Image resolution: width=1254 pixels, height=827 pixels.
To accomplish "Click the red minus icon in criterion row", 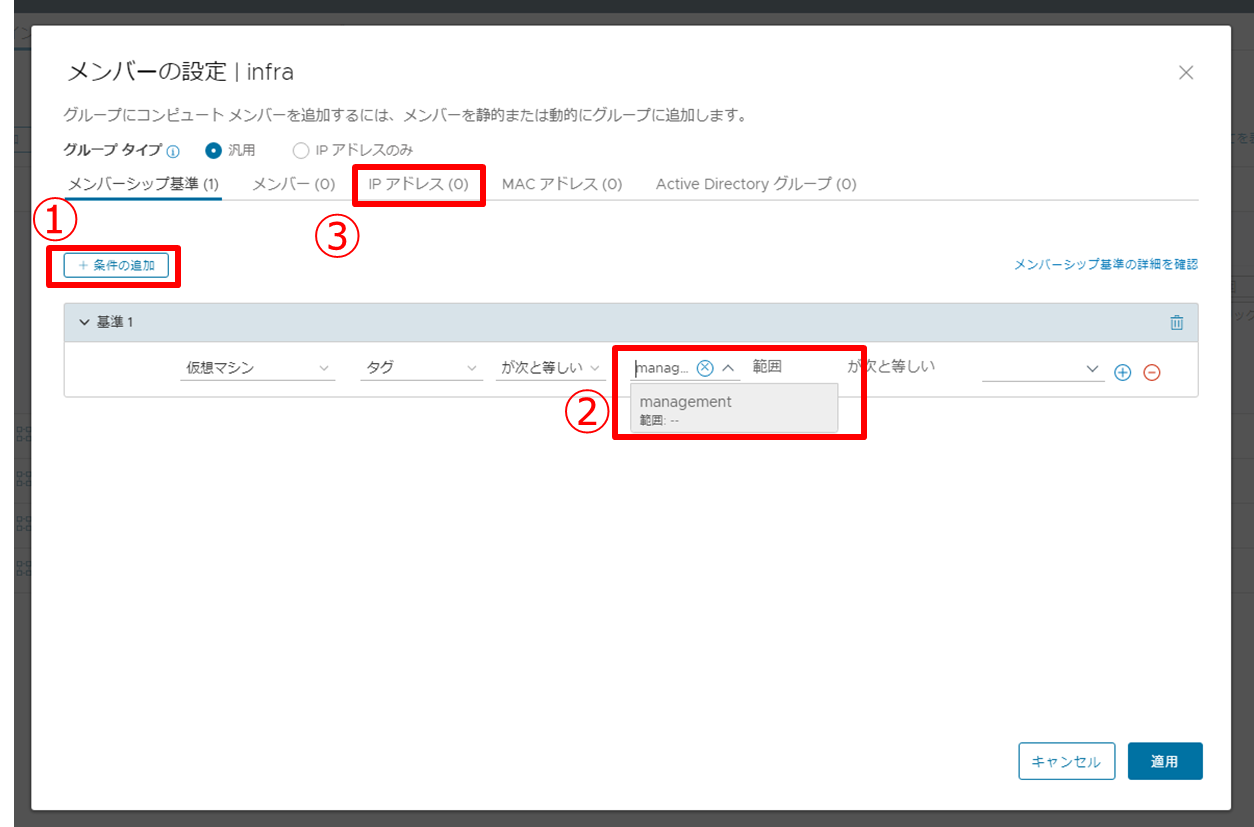I will pos(1151,372).
